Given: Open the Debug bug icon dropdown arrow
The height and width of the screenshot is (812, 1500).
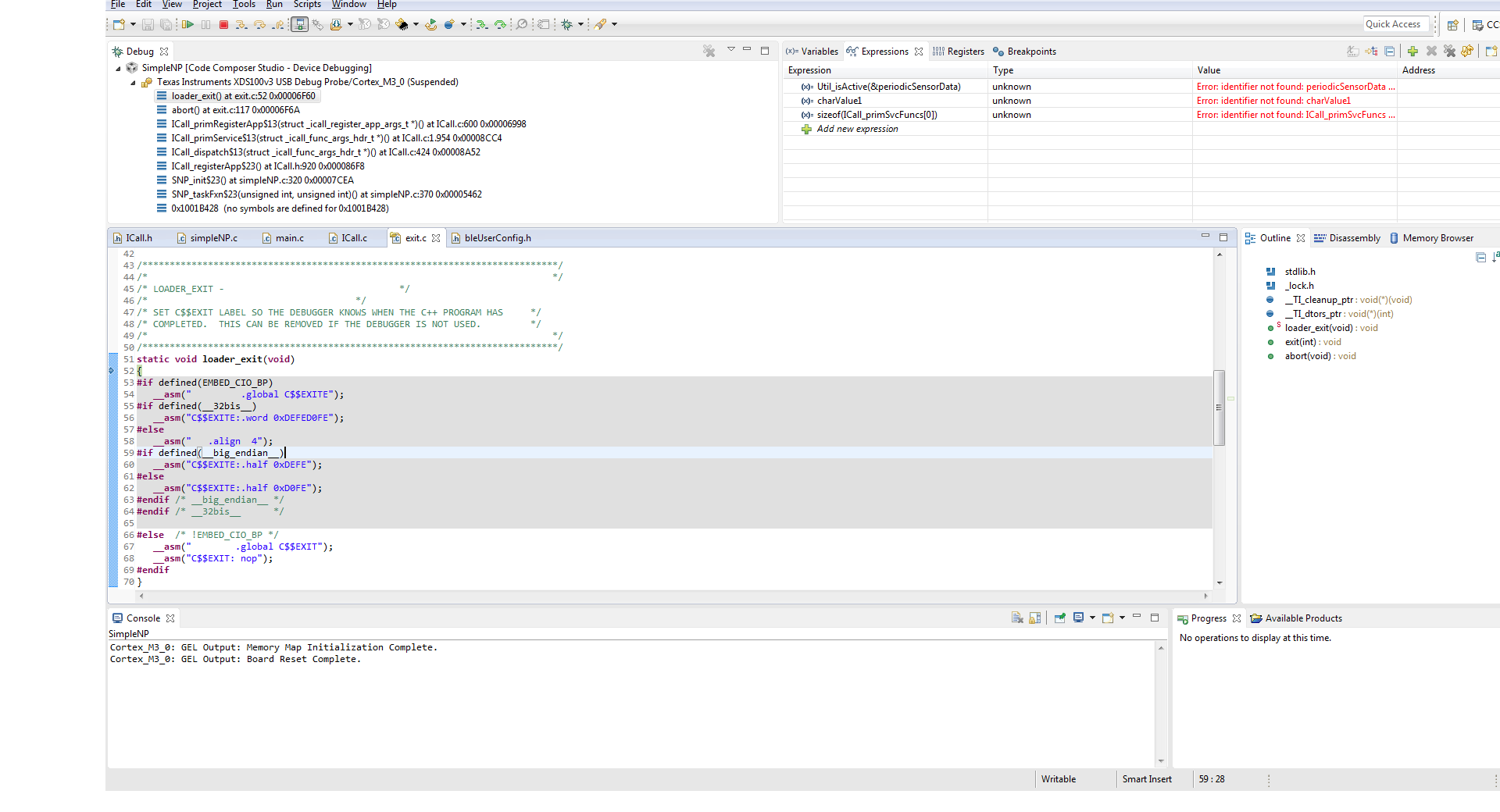Looking at the screenshot, I should click(x=580, y=24).
